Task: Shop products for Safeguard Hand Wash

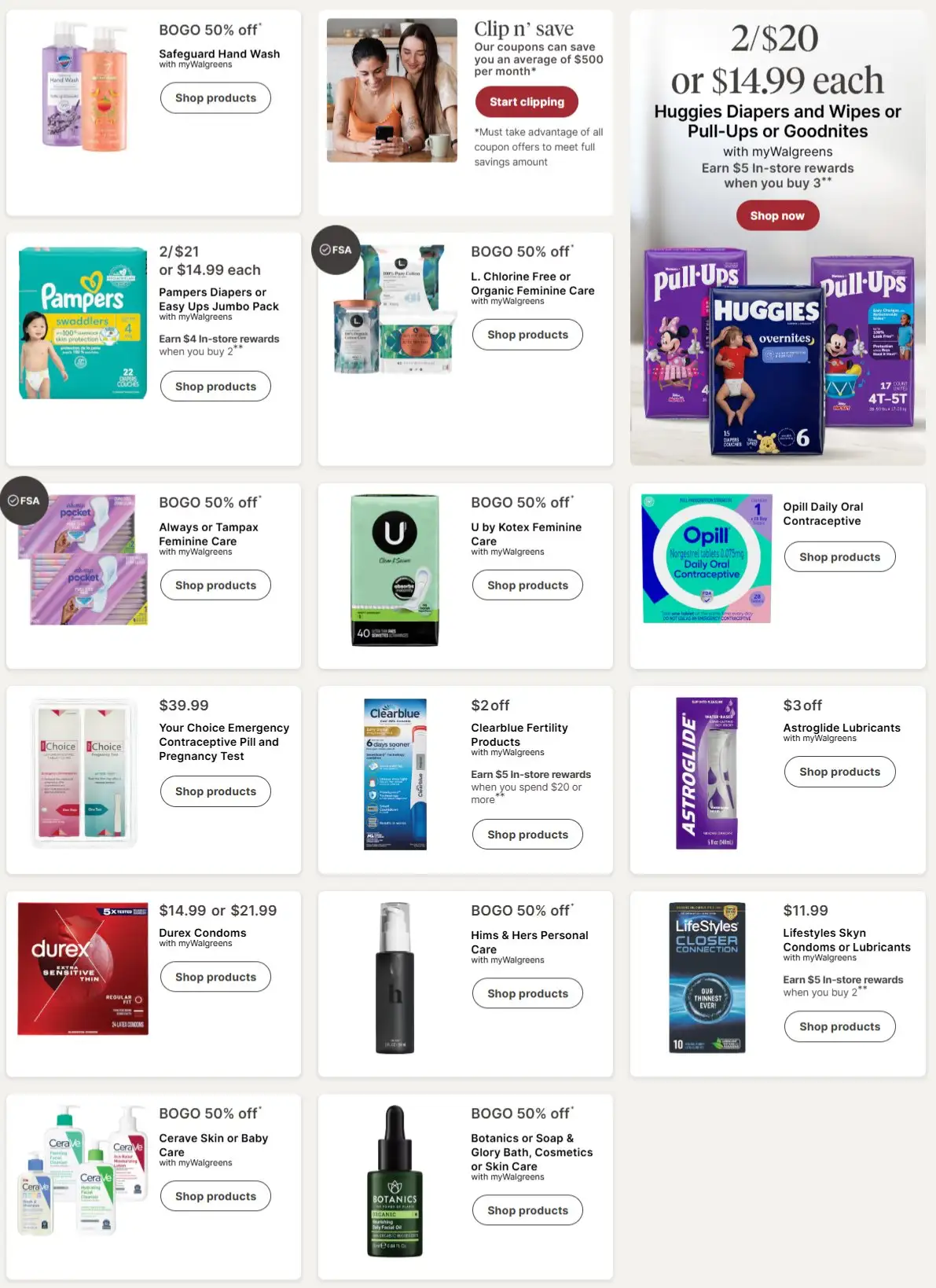Action: pyautogui.click(x=215, y=98)
